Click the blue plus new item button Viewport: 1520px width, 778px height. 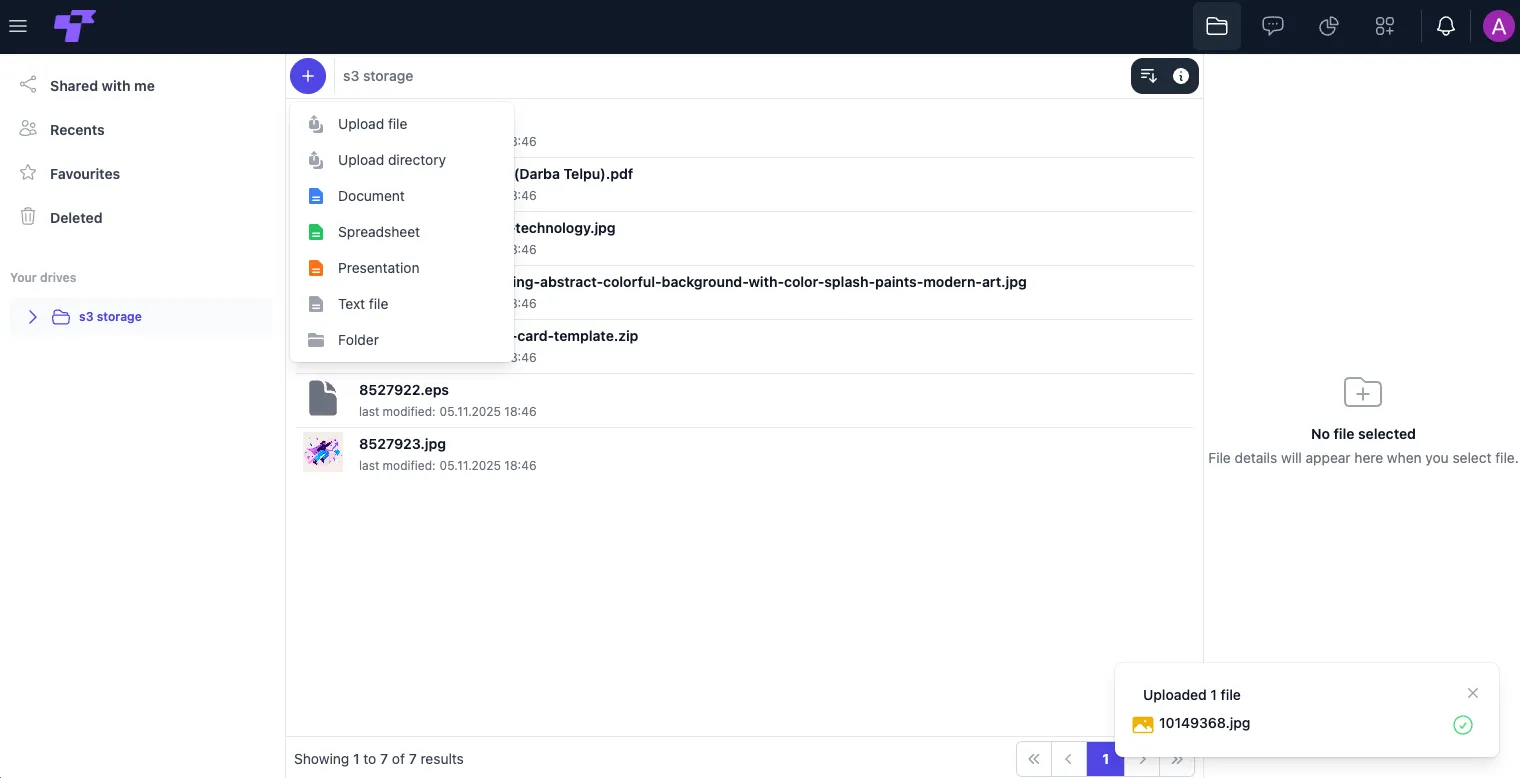[x=308, y=76]
